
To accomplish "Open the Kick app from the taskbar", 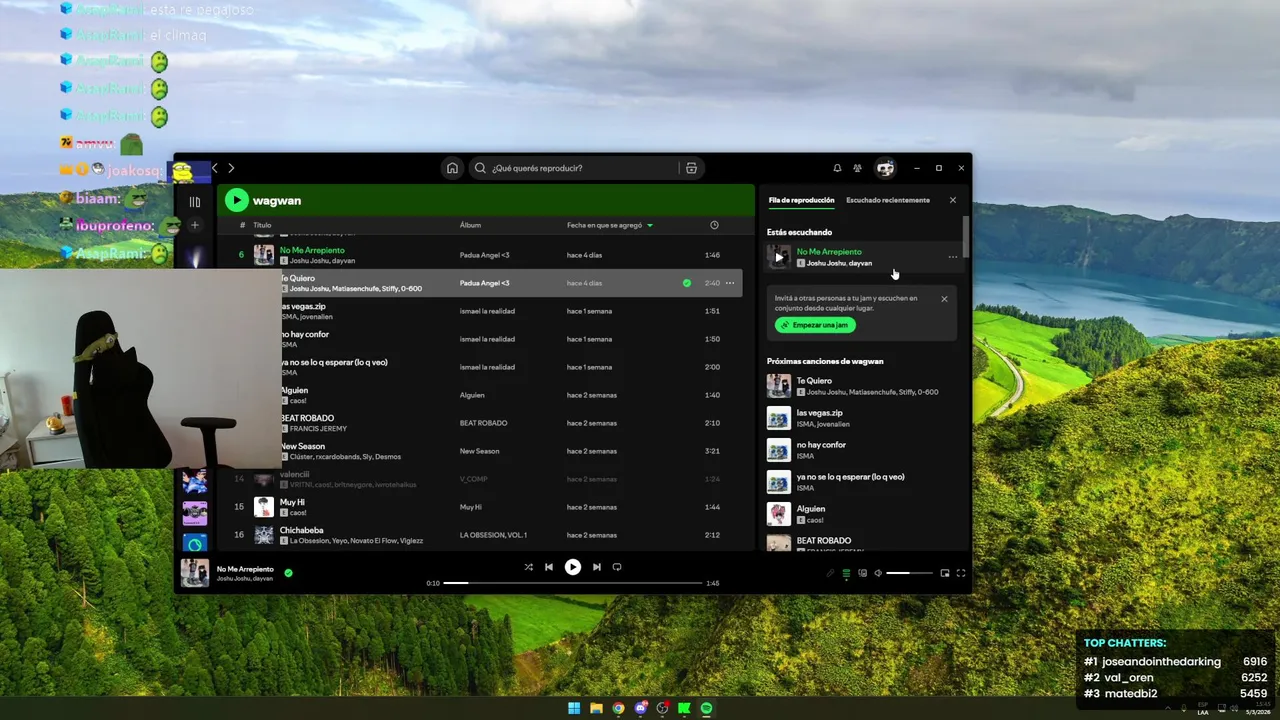I will point(684,708).
